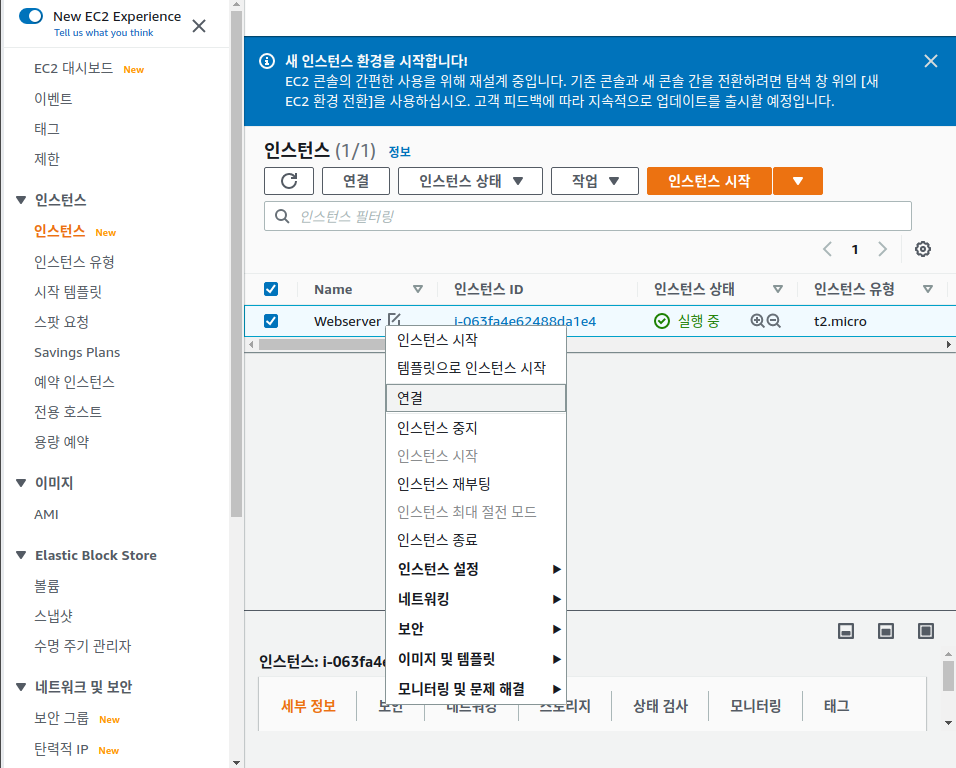Close the New EC2 Experience notice
Image resolution: width=956 pixels, height=768 pixels.
point(199,26)
